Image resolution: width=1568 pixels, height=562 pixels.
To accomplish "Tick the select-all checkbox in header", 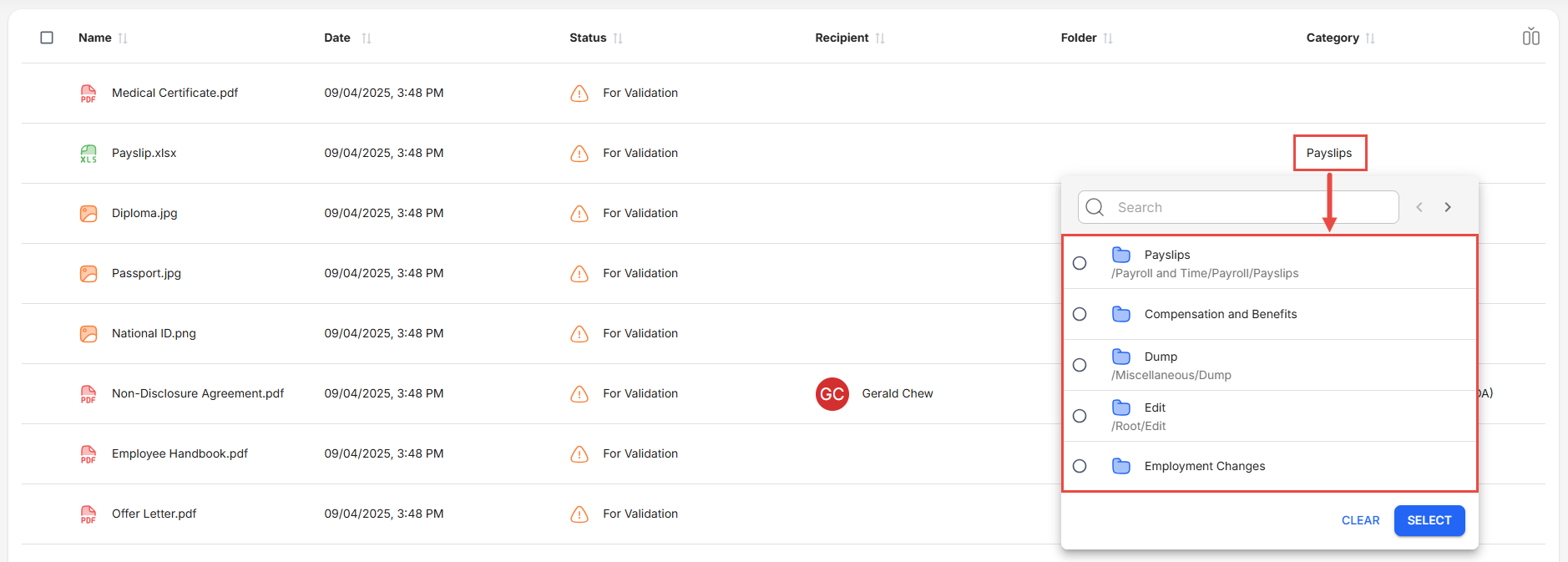I will tap(47, 38).
